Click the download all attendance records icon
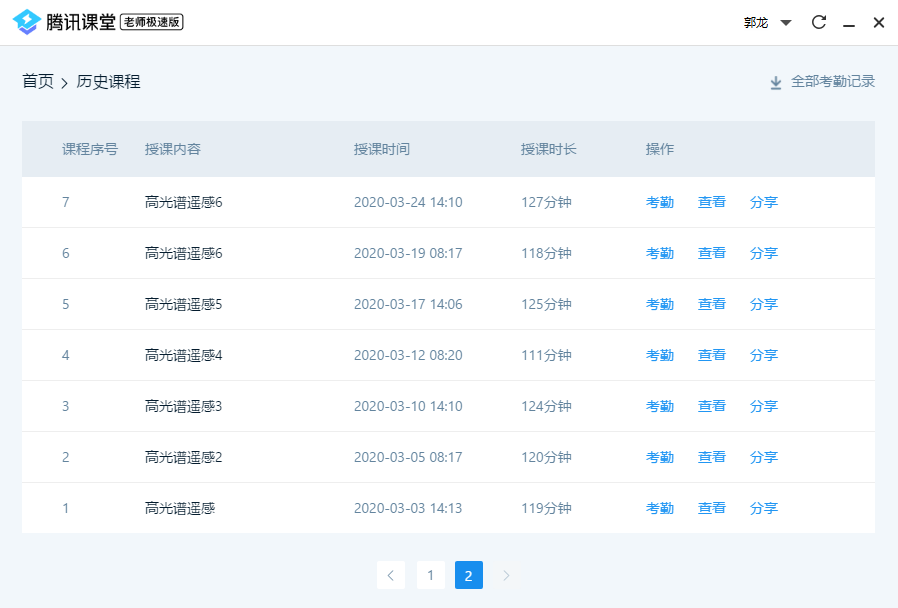 (x=775, y=82)
